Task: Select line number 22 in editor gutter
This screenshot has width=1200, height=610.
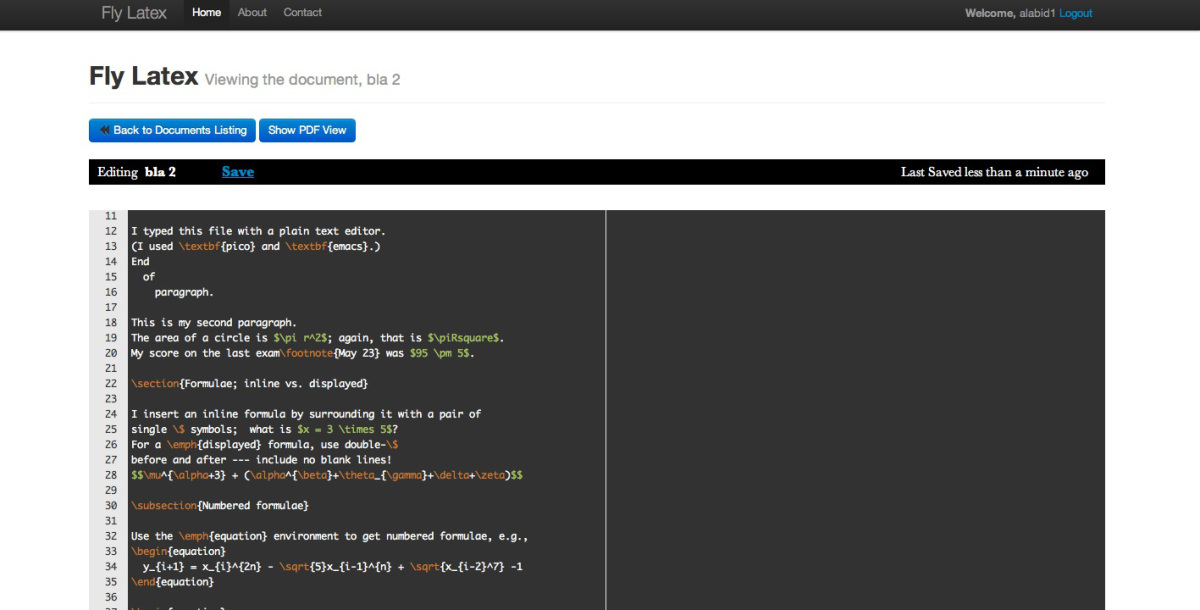Action: pos(110,384)
